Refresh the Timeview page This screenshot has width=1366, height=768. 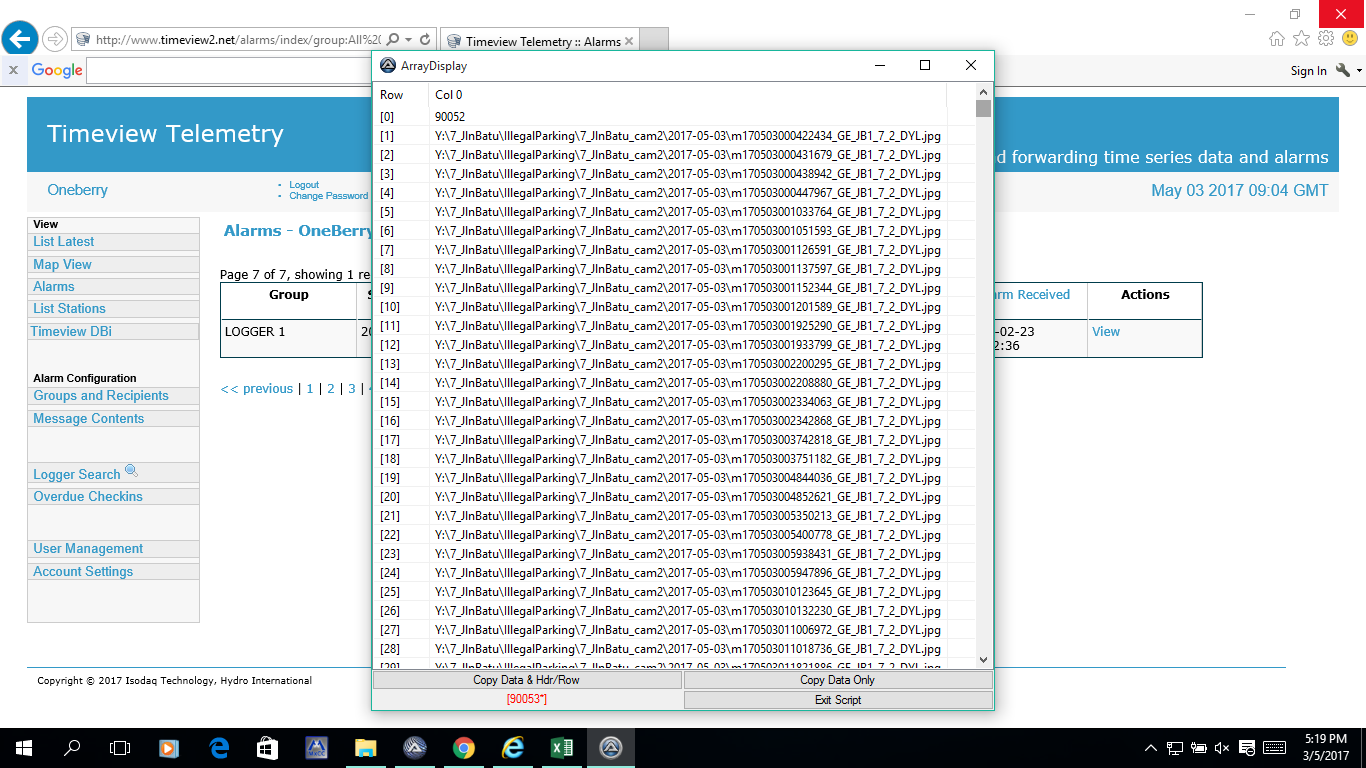425,40
